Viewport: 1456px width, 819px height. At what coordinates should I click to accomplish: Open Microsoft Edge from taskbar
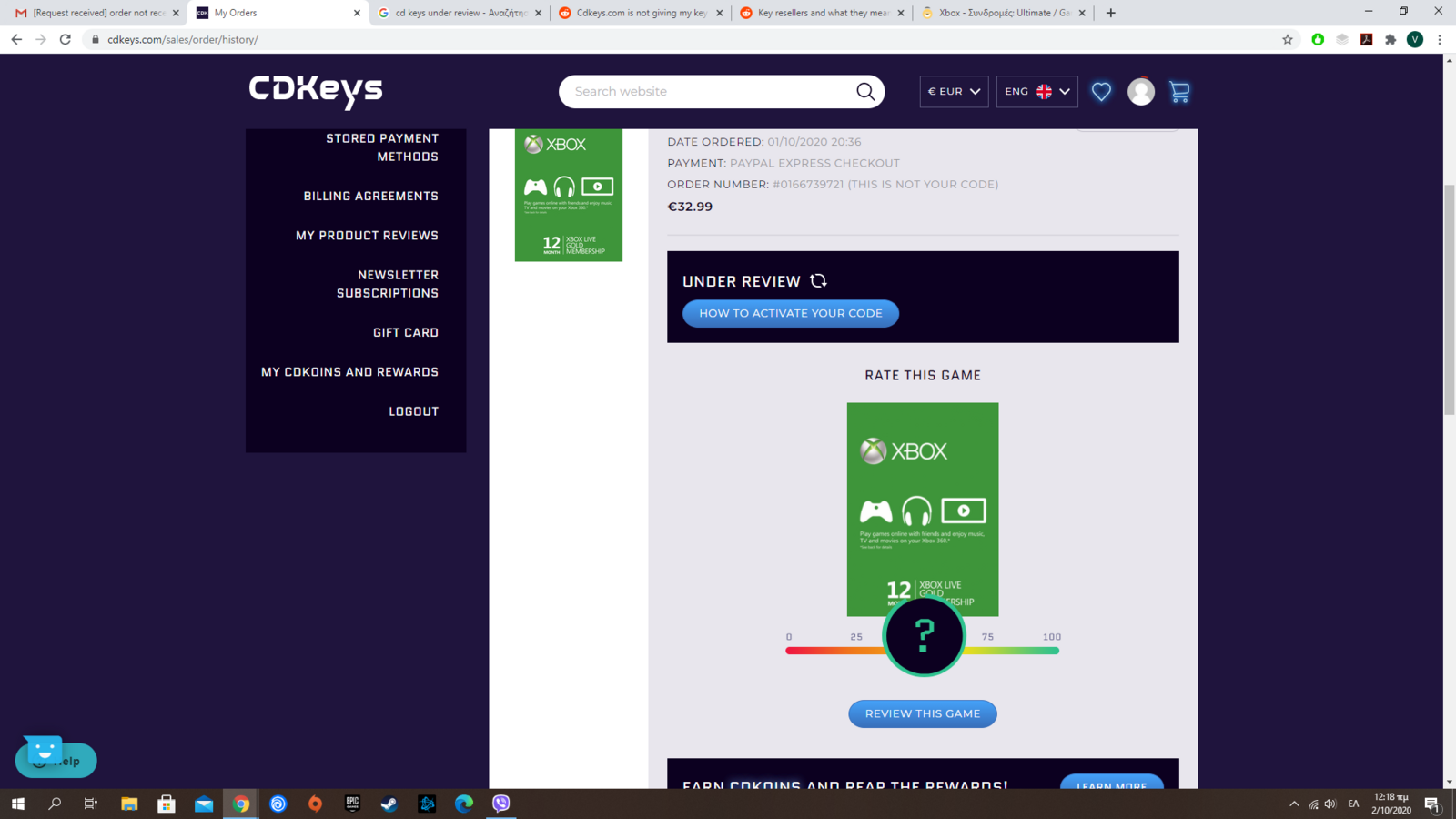pos(464,804)
